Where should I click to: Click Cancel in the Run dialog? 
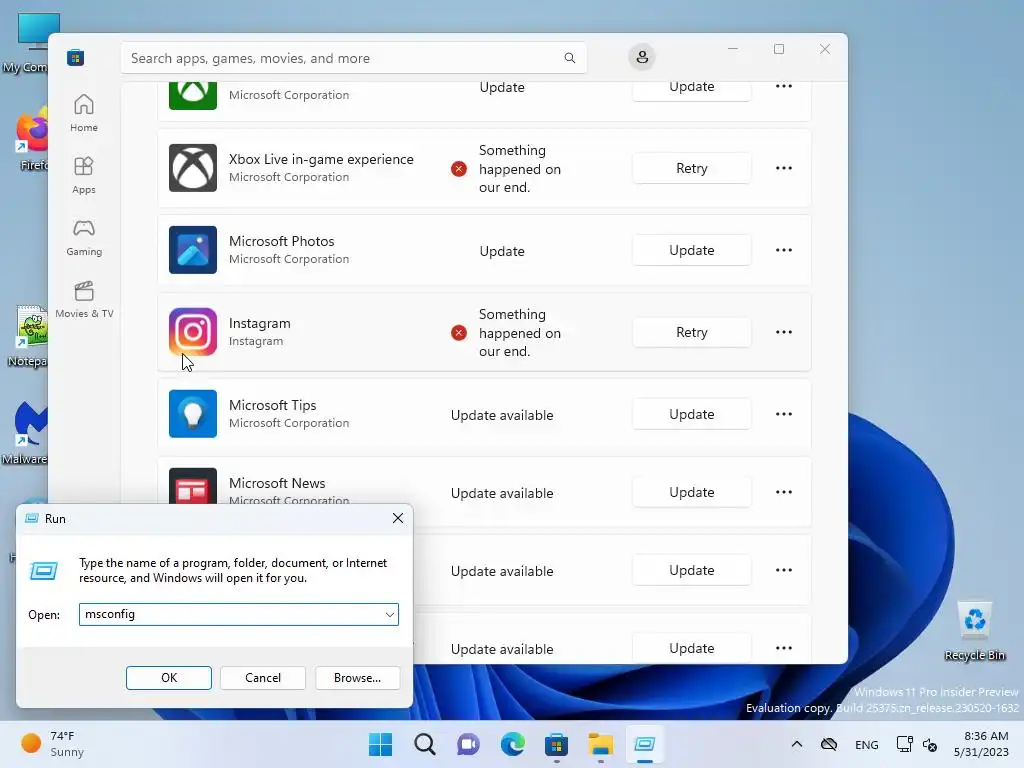pyautogui.click(x=263, y=678)
